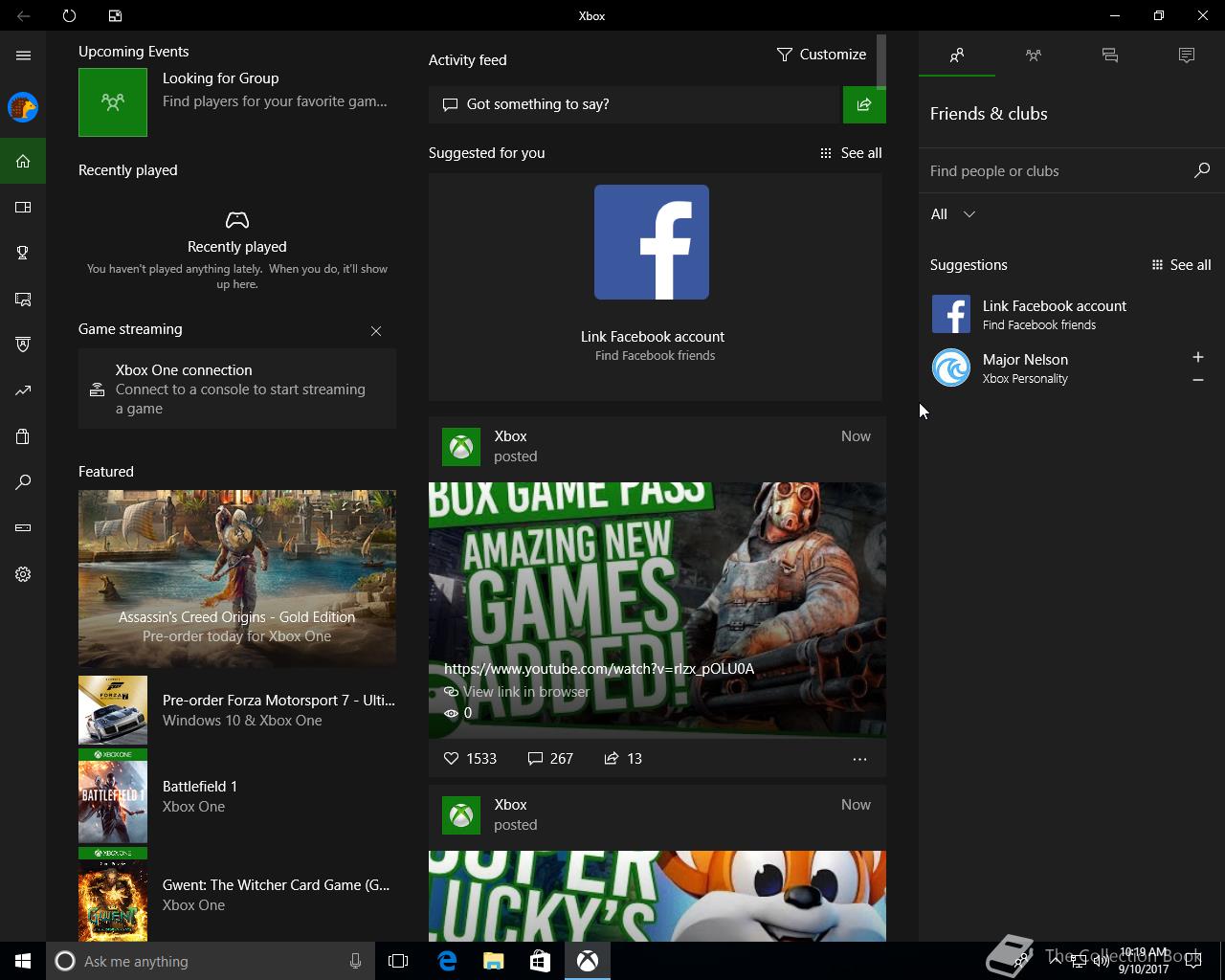Viewport: 1225px width, 980px height.
Task: Open Xbox avatar on first post
Action: 461,446
